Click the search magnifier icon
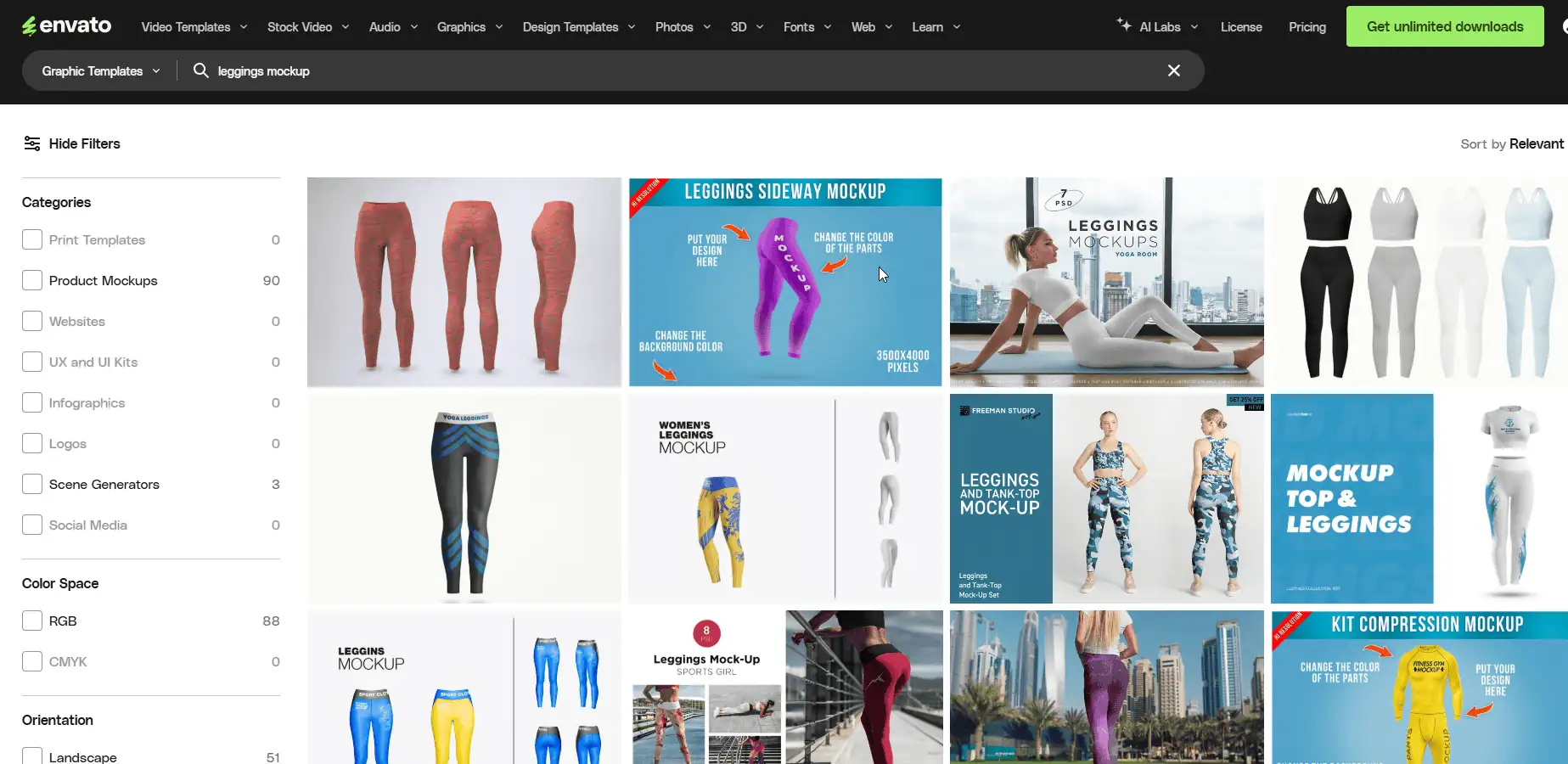1568x764 pixels. click(200, 70)
